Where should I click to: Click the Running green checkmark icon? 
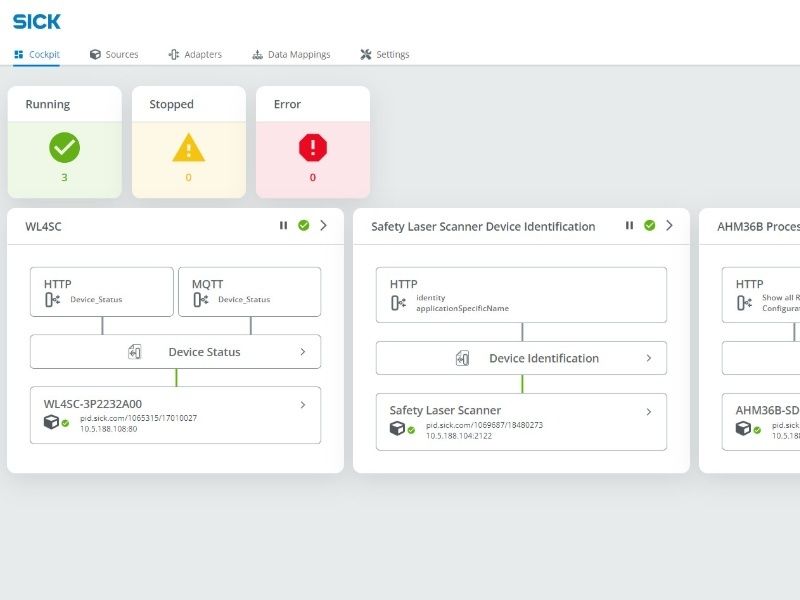pos(64,147)
